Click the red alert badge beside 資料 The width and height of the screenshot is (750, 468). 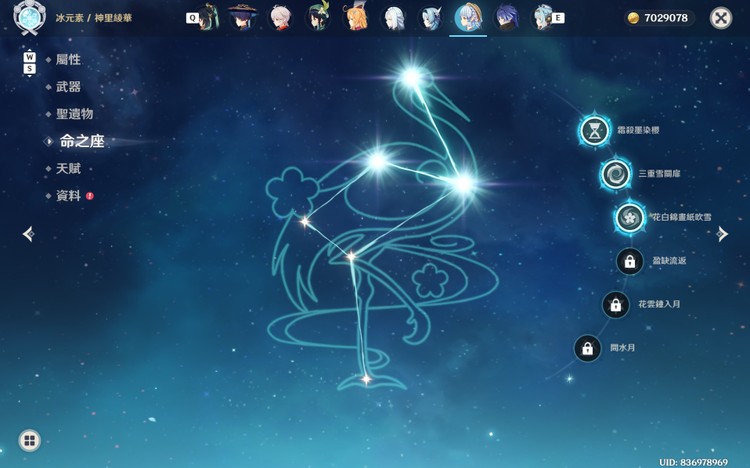tap(89, 196)
